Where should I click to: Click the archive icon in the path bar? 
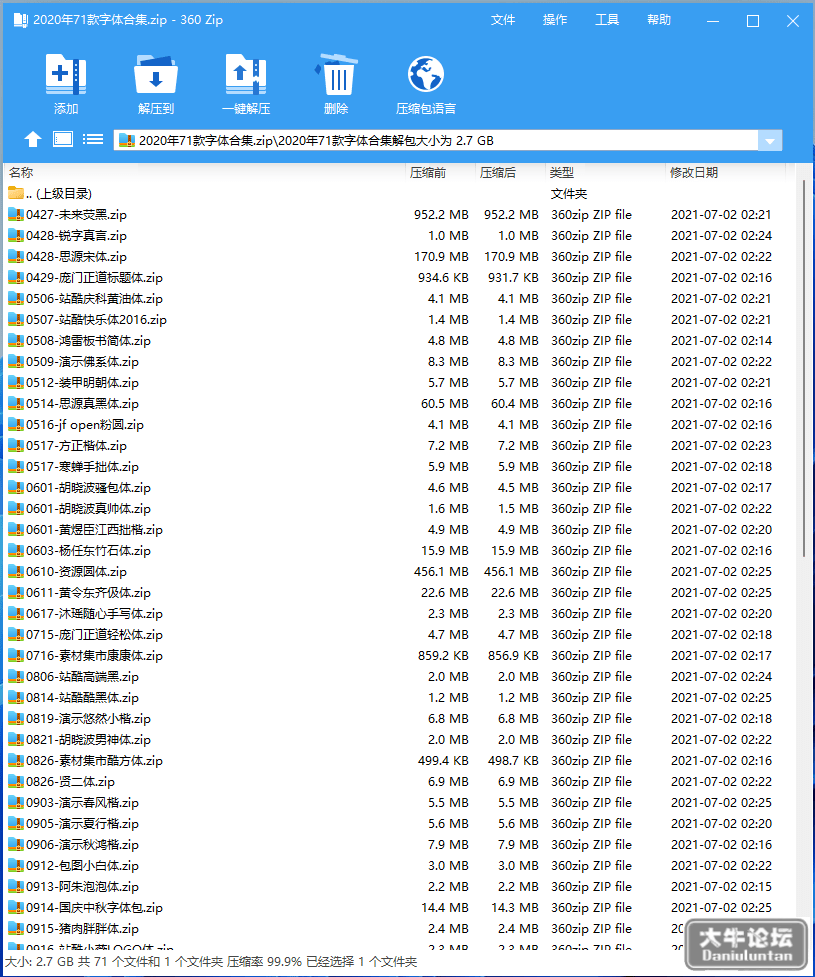tap(127, 140)
